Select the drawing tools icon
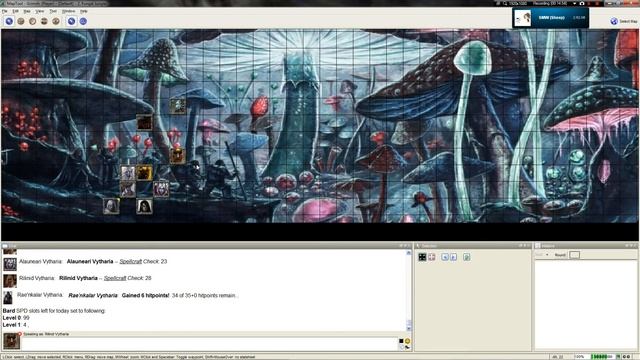This screenshot has width=640, height=360. point(21,21)
